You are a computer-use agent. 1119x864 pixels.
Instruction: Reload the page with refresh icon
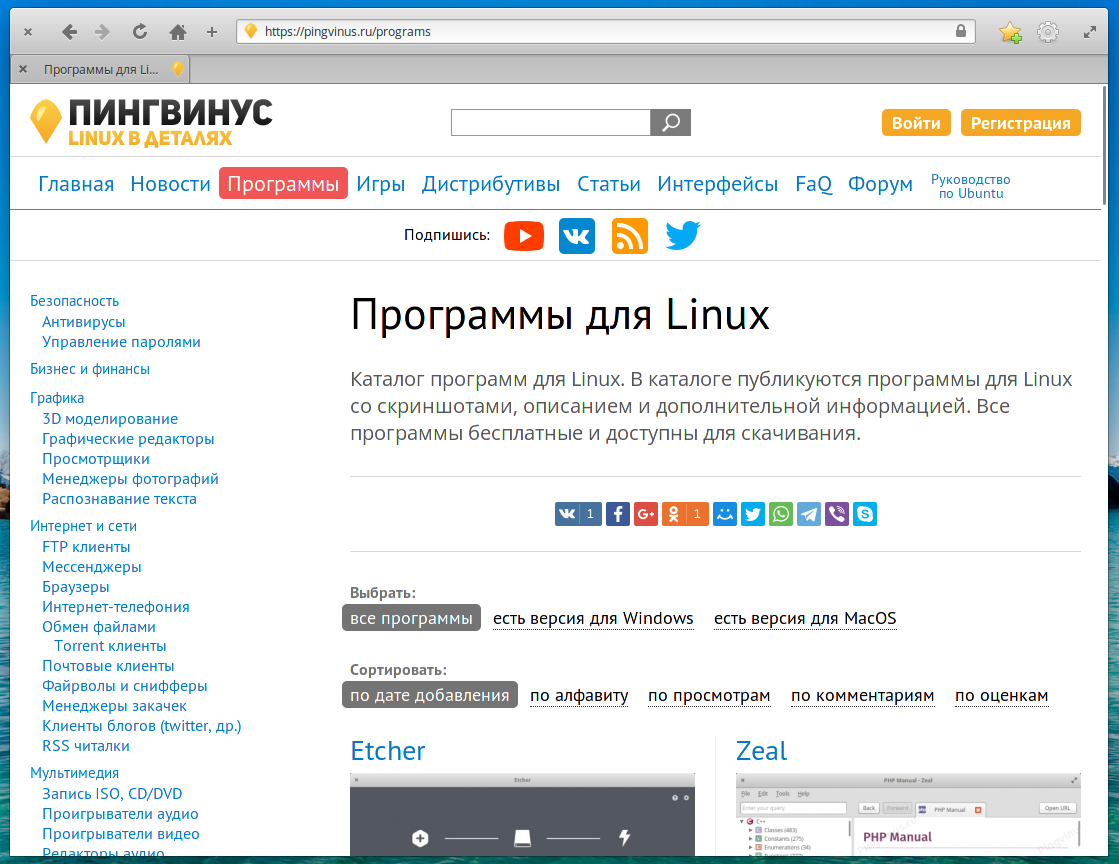pyautogui.click(x=140, y=32)
